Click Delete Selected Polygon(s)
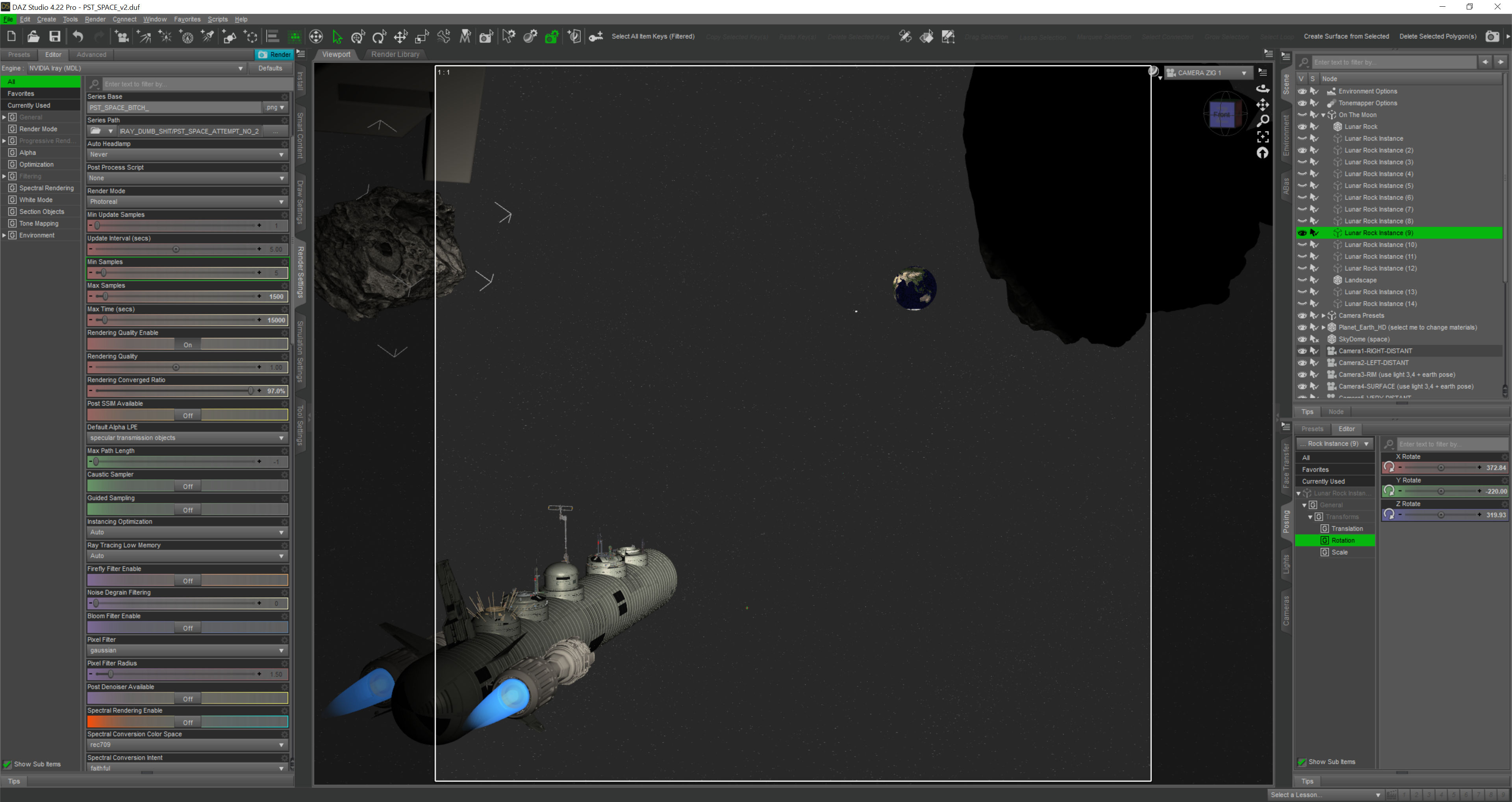Viewport: 1512px width, 802px height. point(1438,36)
